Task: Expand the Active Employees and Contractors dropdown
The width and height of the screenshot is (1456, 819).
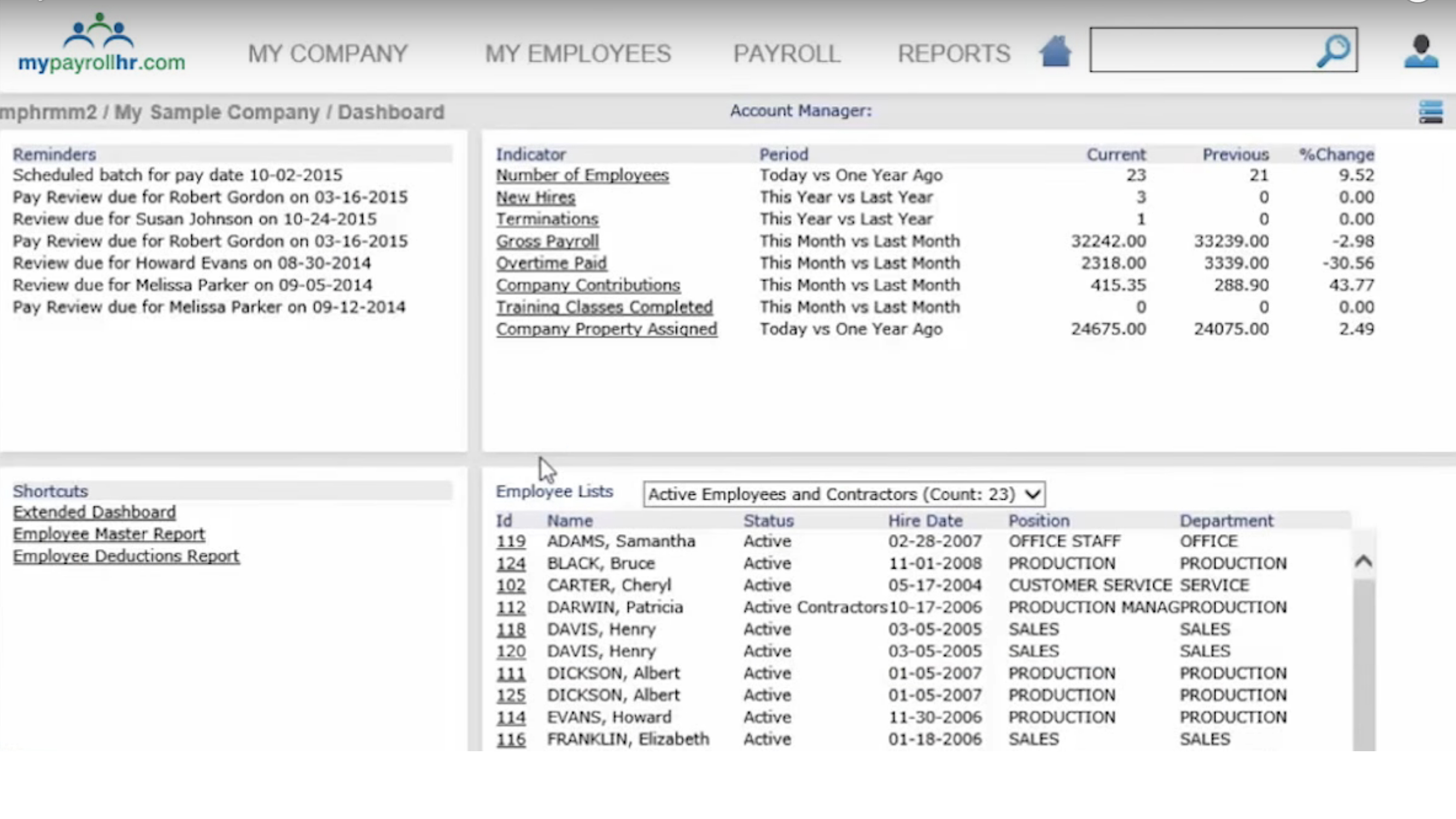Action: tap(844, 494)
